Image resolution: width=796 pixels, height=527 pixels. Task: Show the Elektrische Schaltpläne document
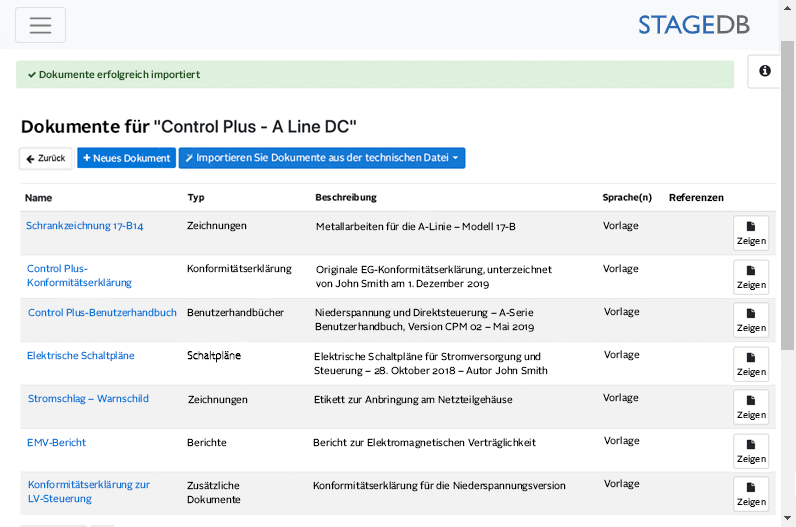click(x=750, y=364)
